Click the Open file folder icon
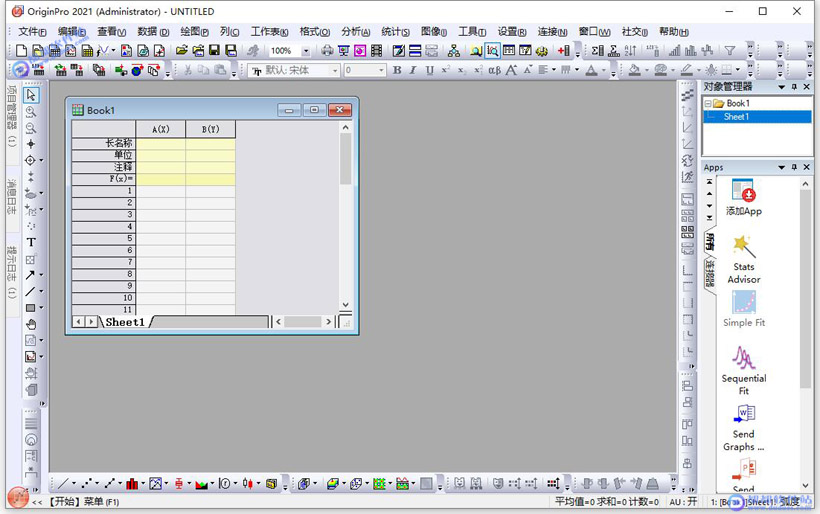Screen dimensions: 820x514 (x=181, y=51)
